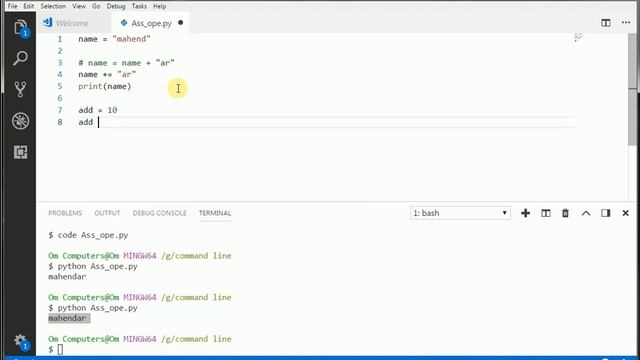
Task: Split the editor to the side
Action: 606,23
